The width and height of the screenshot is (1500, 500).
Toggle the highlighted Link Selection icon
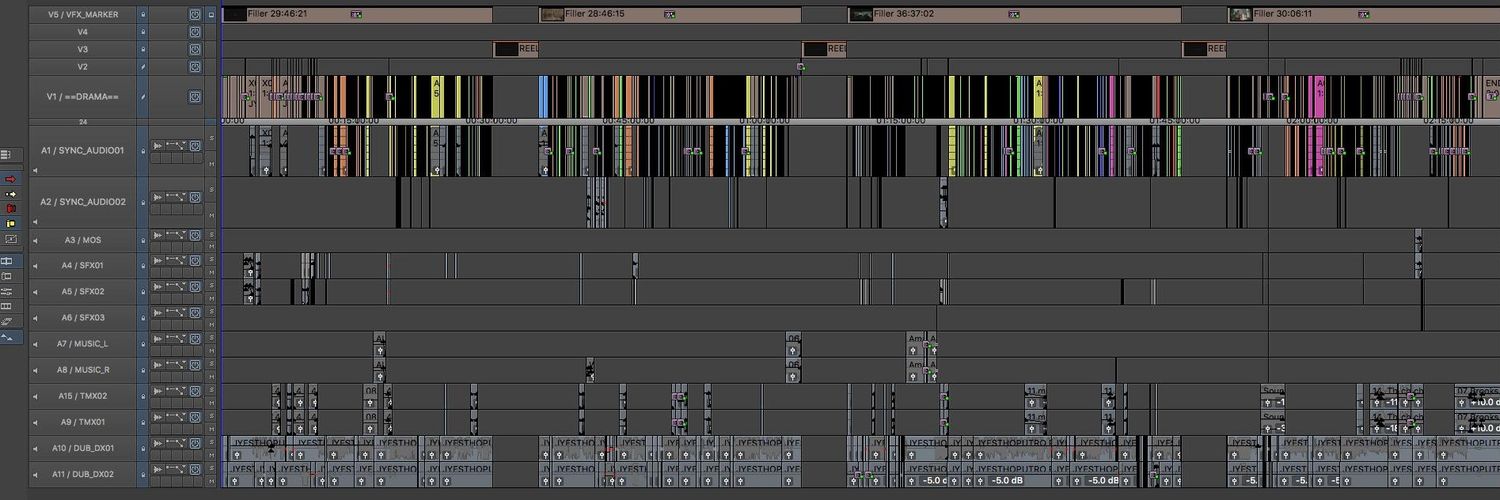click(7, 261)
